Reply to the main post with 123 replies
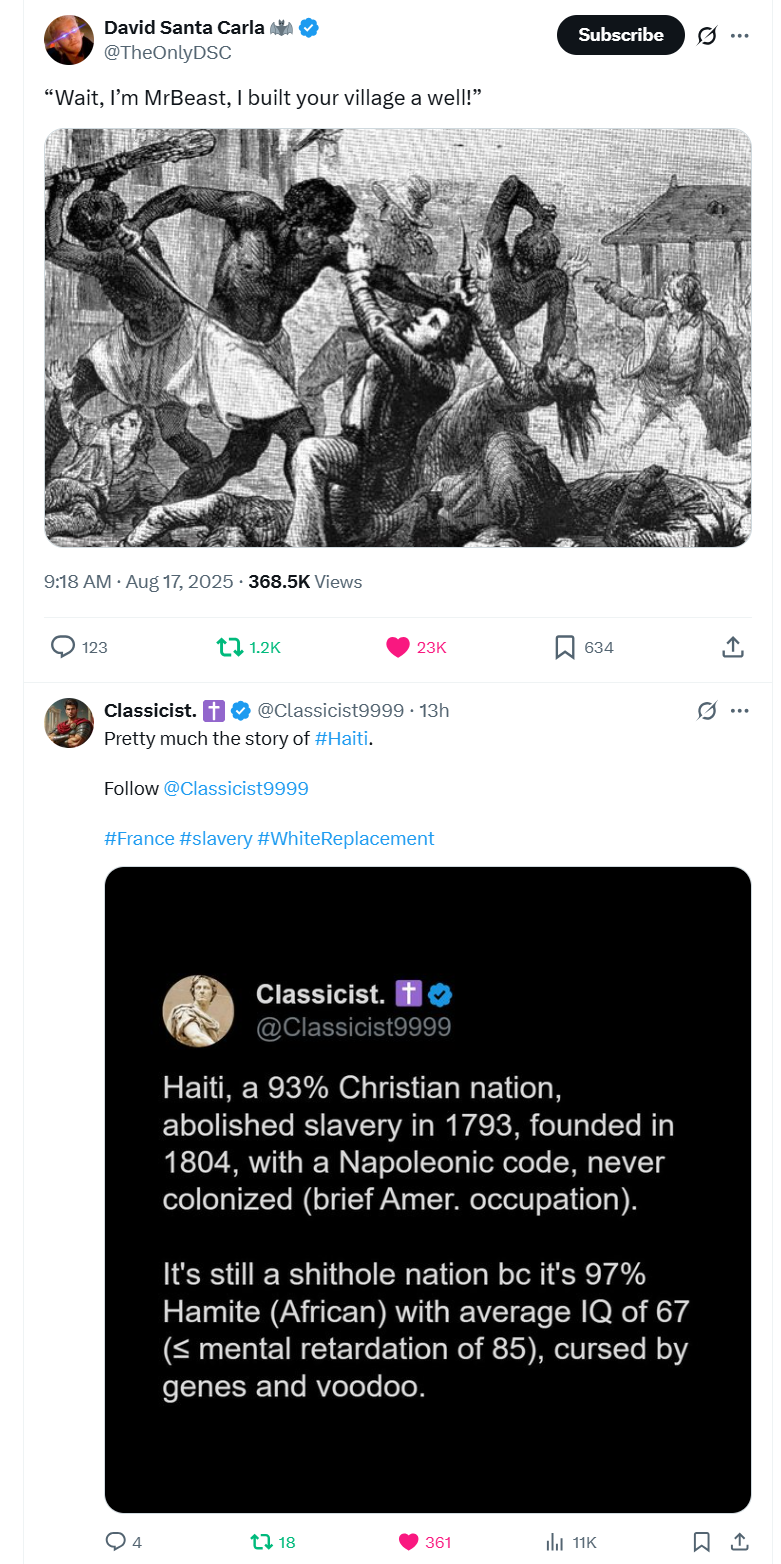The width and height of the screenshot is (781, 1564). pyautogui.click(x=64, y=647)
